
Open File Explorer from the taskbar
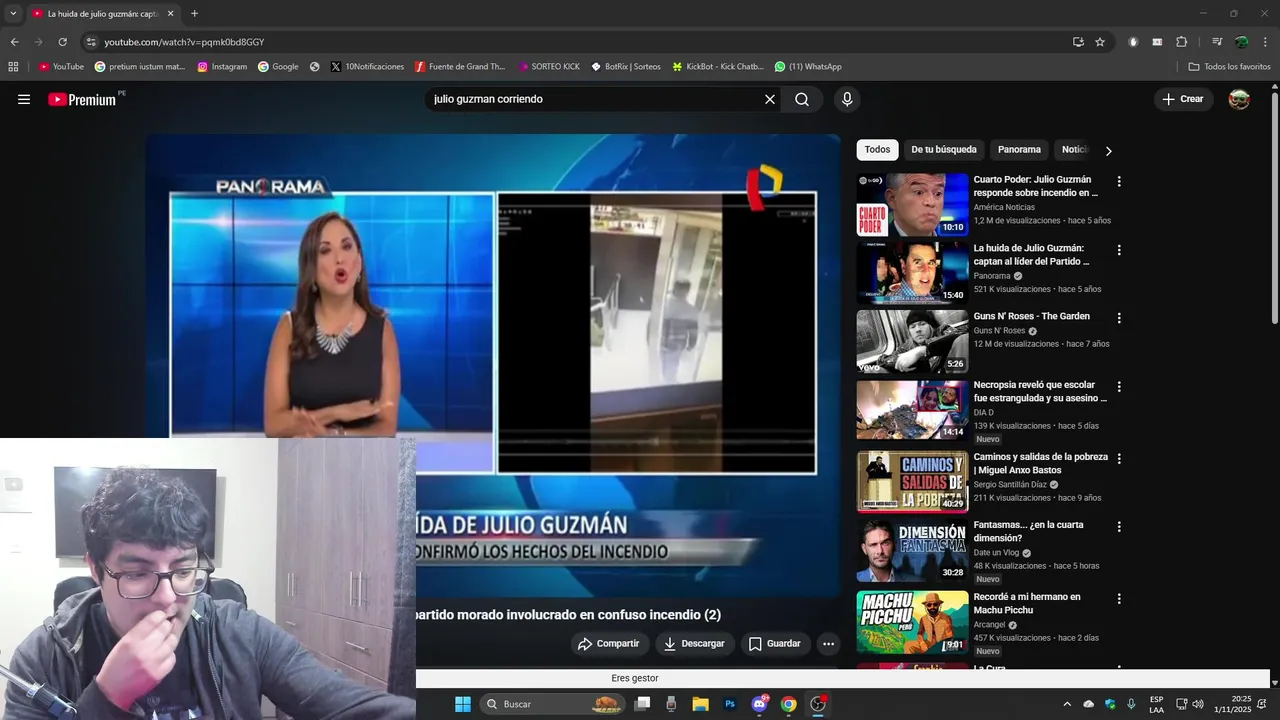(x=700, y=704)
